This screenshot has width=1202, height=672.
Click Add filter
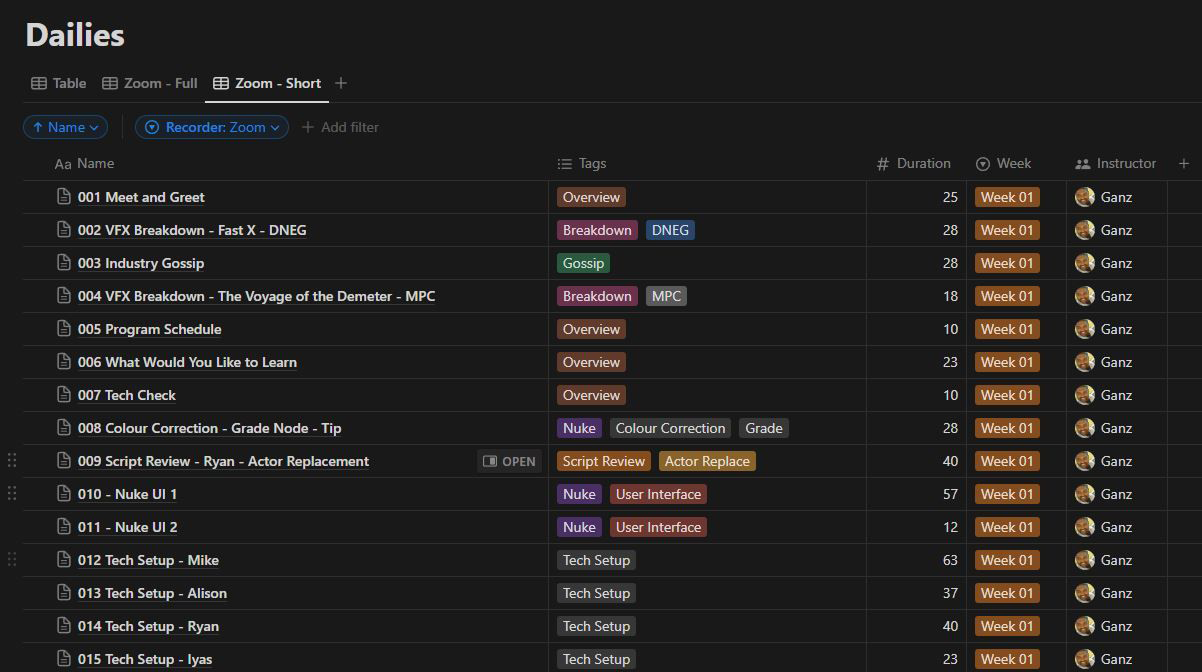[340, 127]
